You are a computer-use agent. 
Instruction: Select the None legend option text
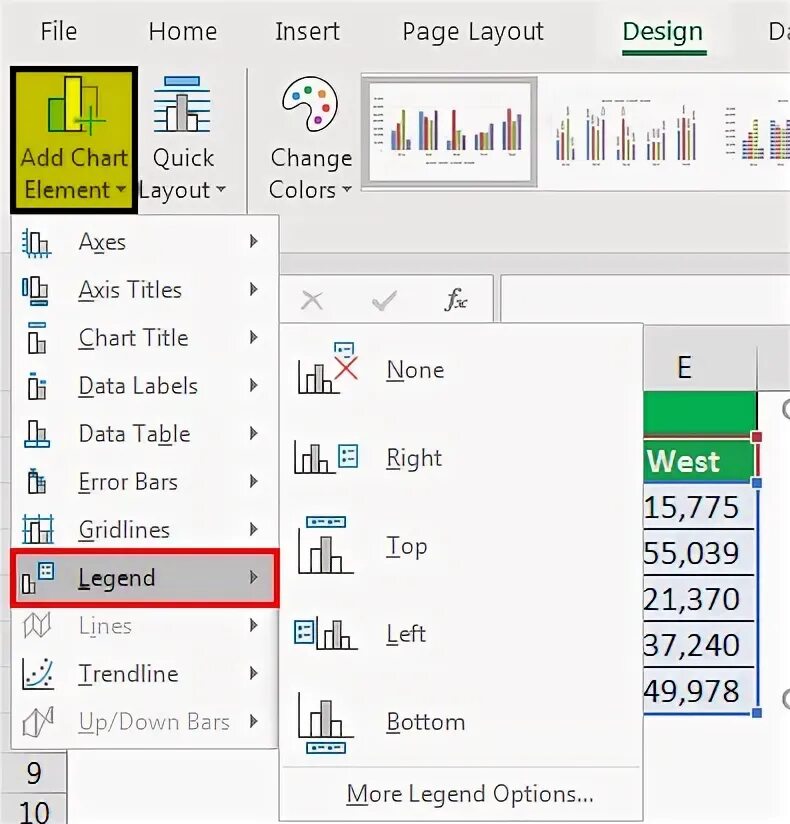point(415,370)
